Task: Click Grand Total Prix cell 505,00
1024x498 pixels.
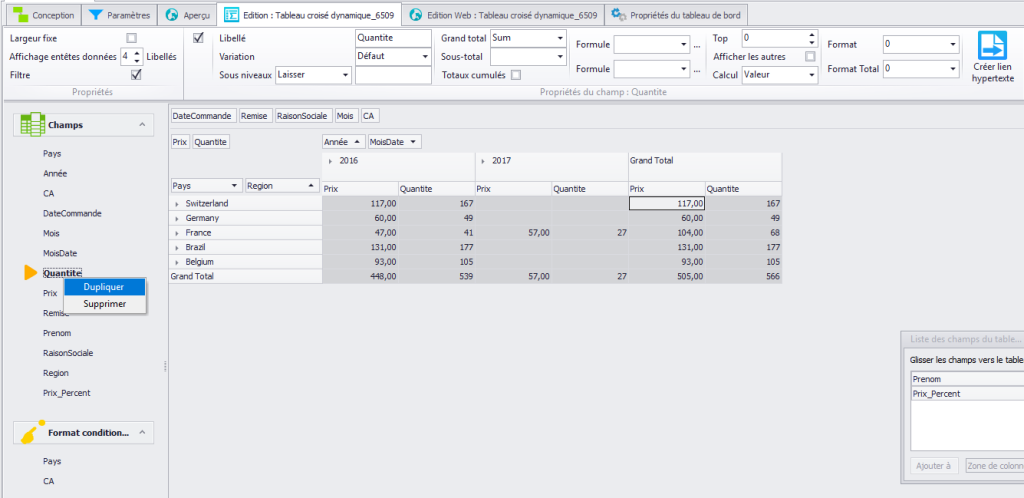Action: point(667,276)
